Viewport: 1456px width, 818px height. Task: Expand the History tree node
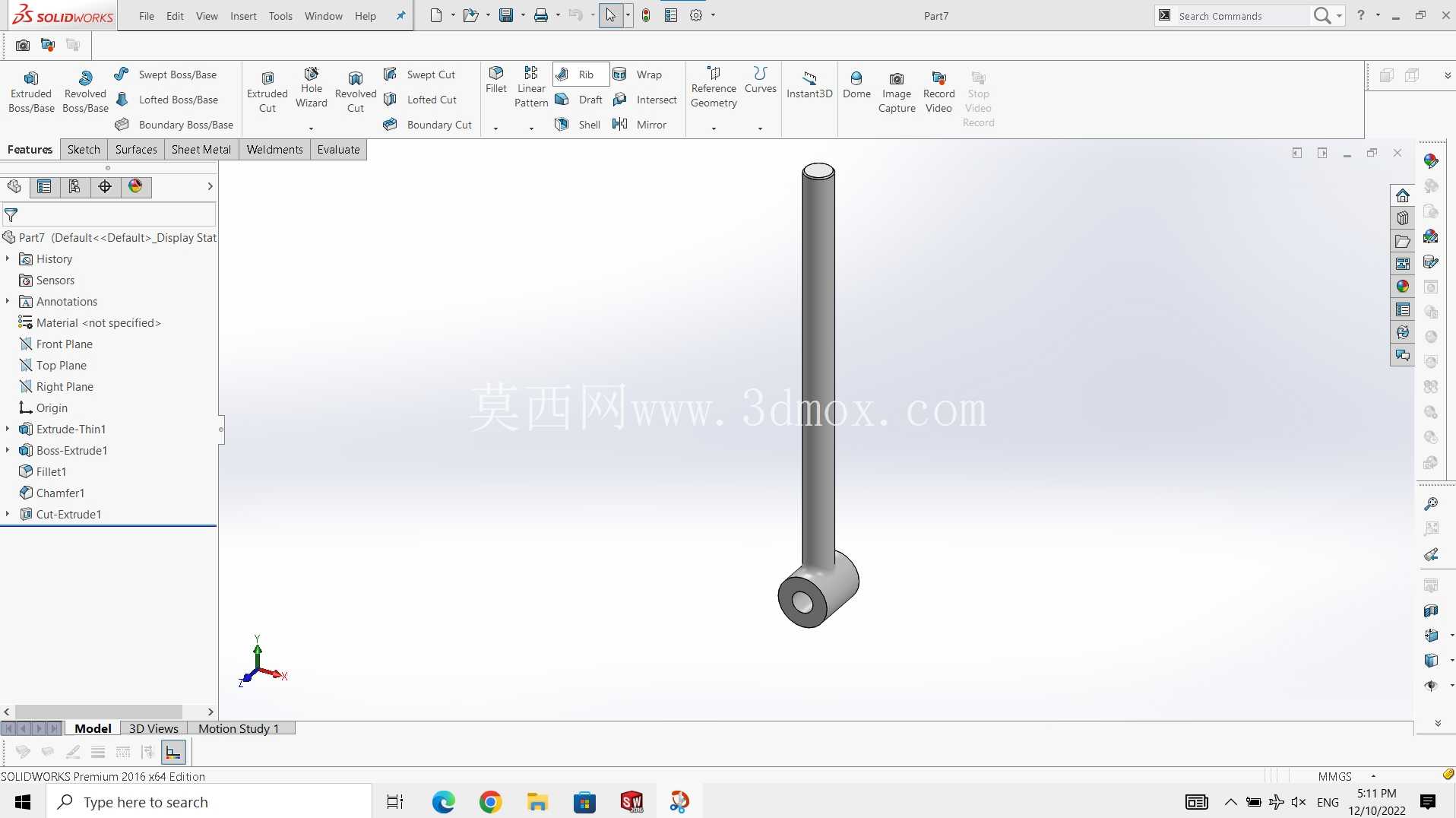point(8,258)
